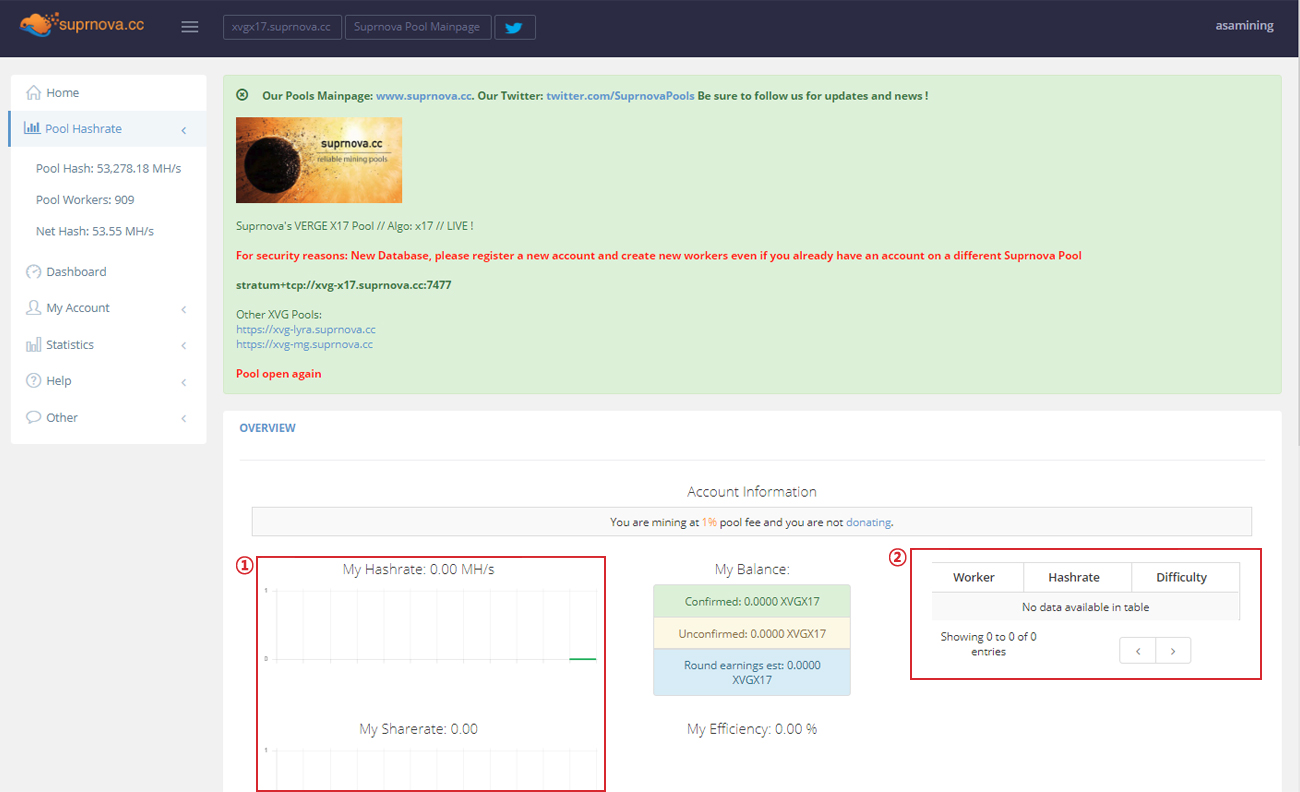This screenshot has height=792, width=1300.
Task: Click the Pool open again notice
Action: click(x=279, y=374)
